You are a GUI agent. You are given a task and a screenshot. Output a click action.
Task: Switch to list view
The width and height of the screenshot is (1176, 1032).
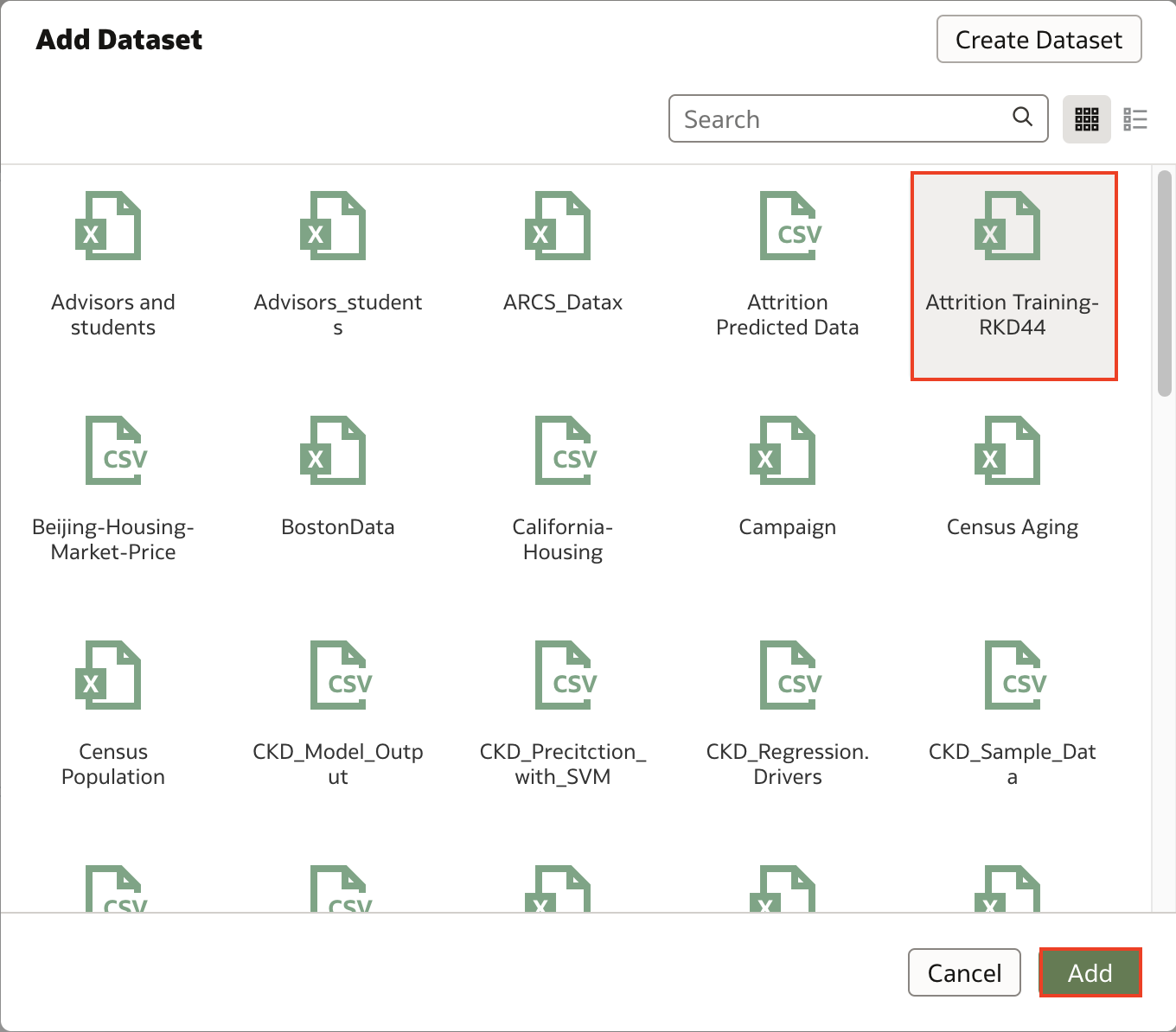point(1134,119)
